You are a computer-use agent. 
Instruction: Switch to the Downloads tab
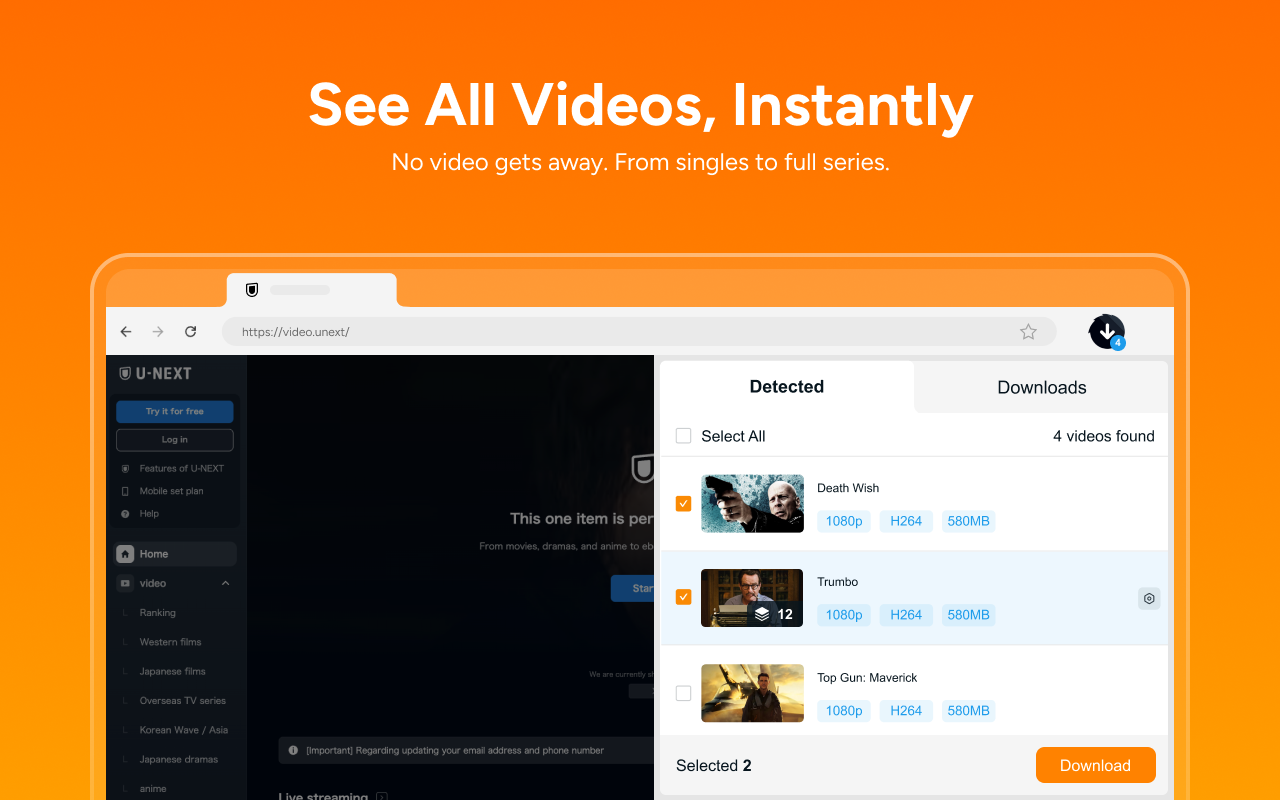click(1042, 388)
